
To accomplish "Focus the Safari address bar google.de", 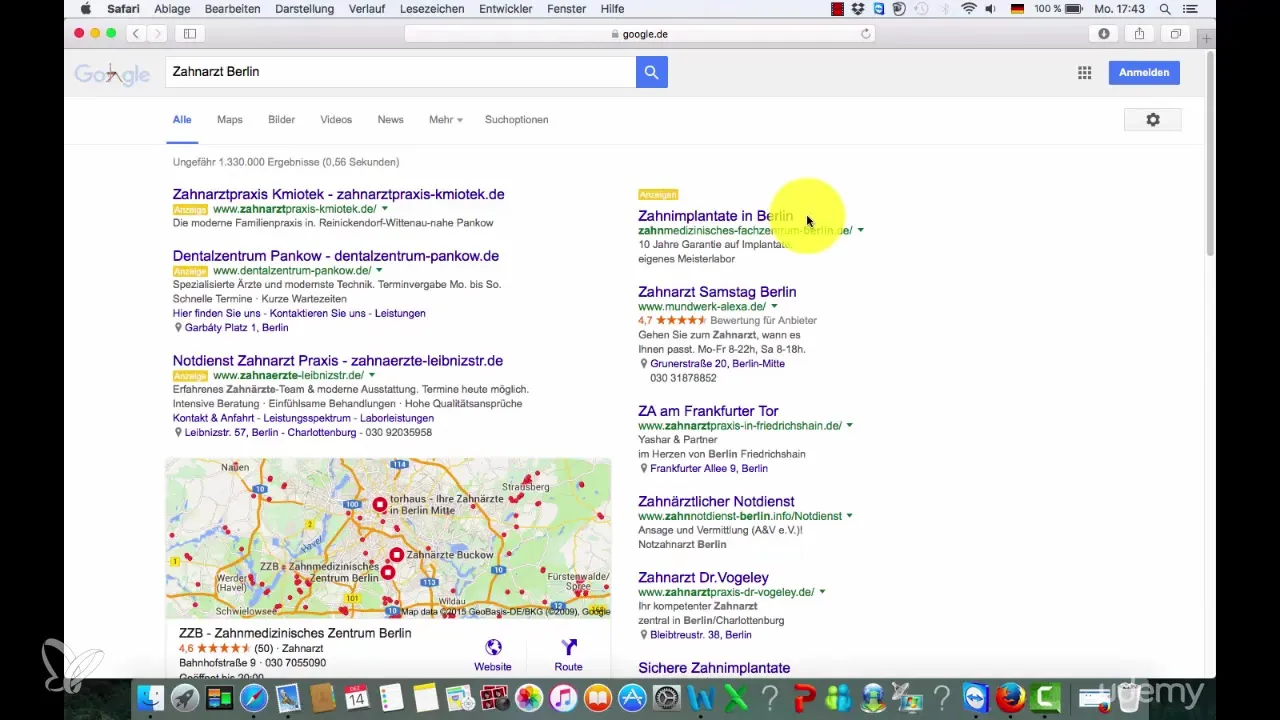I will [640, 34].
